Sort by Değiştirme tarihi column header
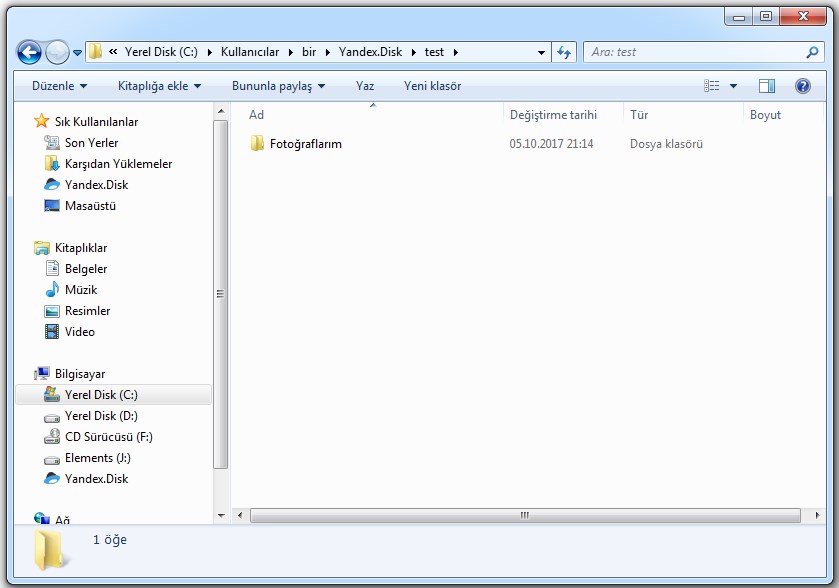 [553, 115]
